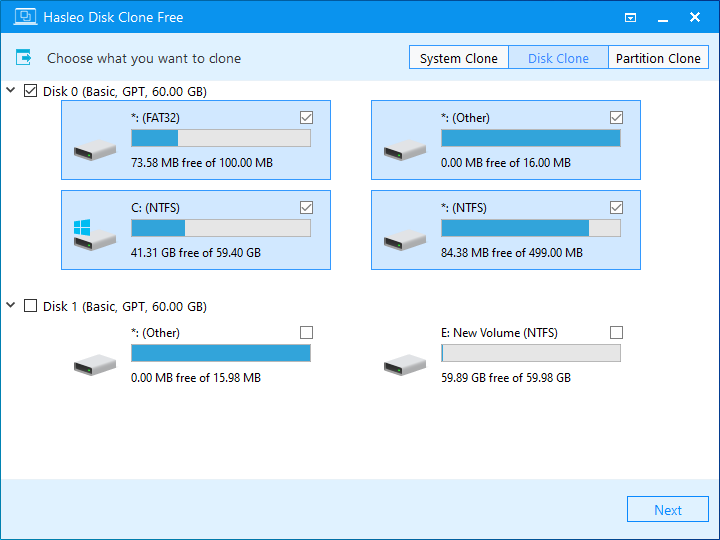The image size is (720, 540).
Task: Click the text '73.58 MB free of 100.00 MB'
Action: coord(202,163)
